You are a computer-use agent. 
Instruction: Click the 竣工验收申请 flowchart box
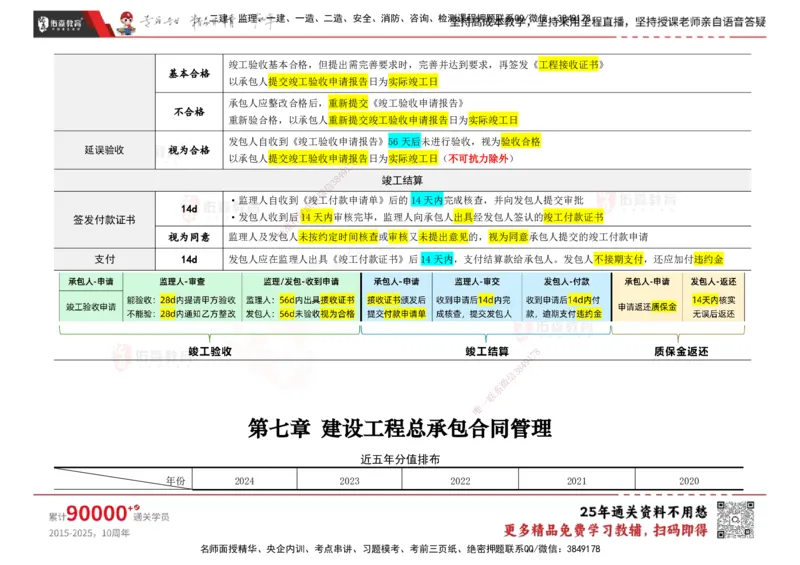(91, 307)
